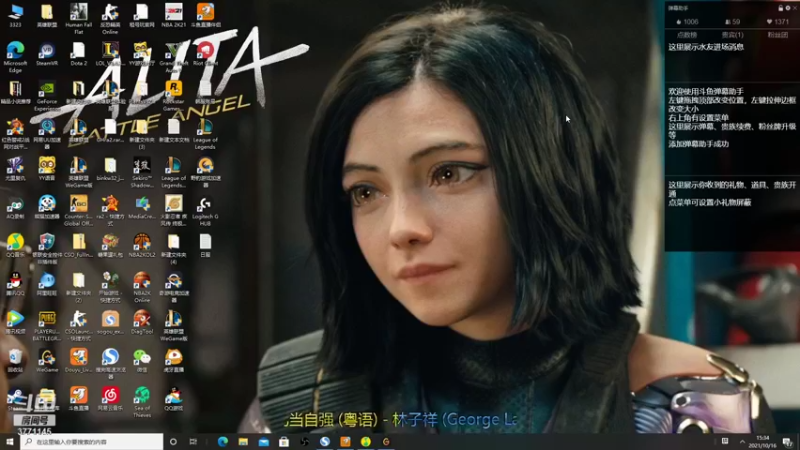The width and height of the screenshot is (800, 450).
Task: Open Microsoft Edge from the taskbar
Action: pos(222,441)
